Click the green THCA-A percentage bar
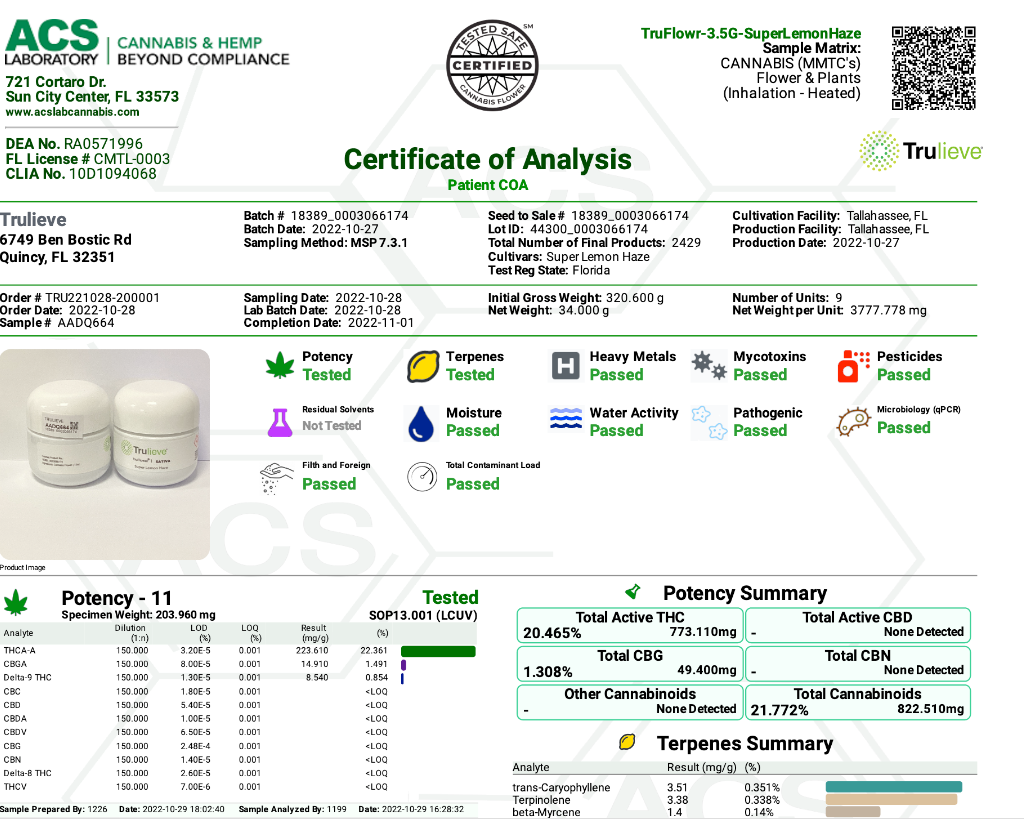Viewport: 1024px width, 822px height. pos(438,651)
